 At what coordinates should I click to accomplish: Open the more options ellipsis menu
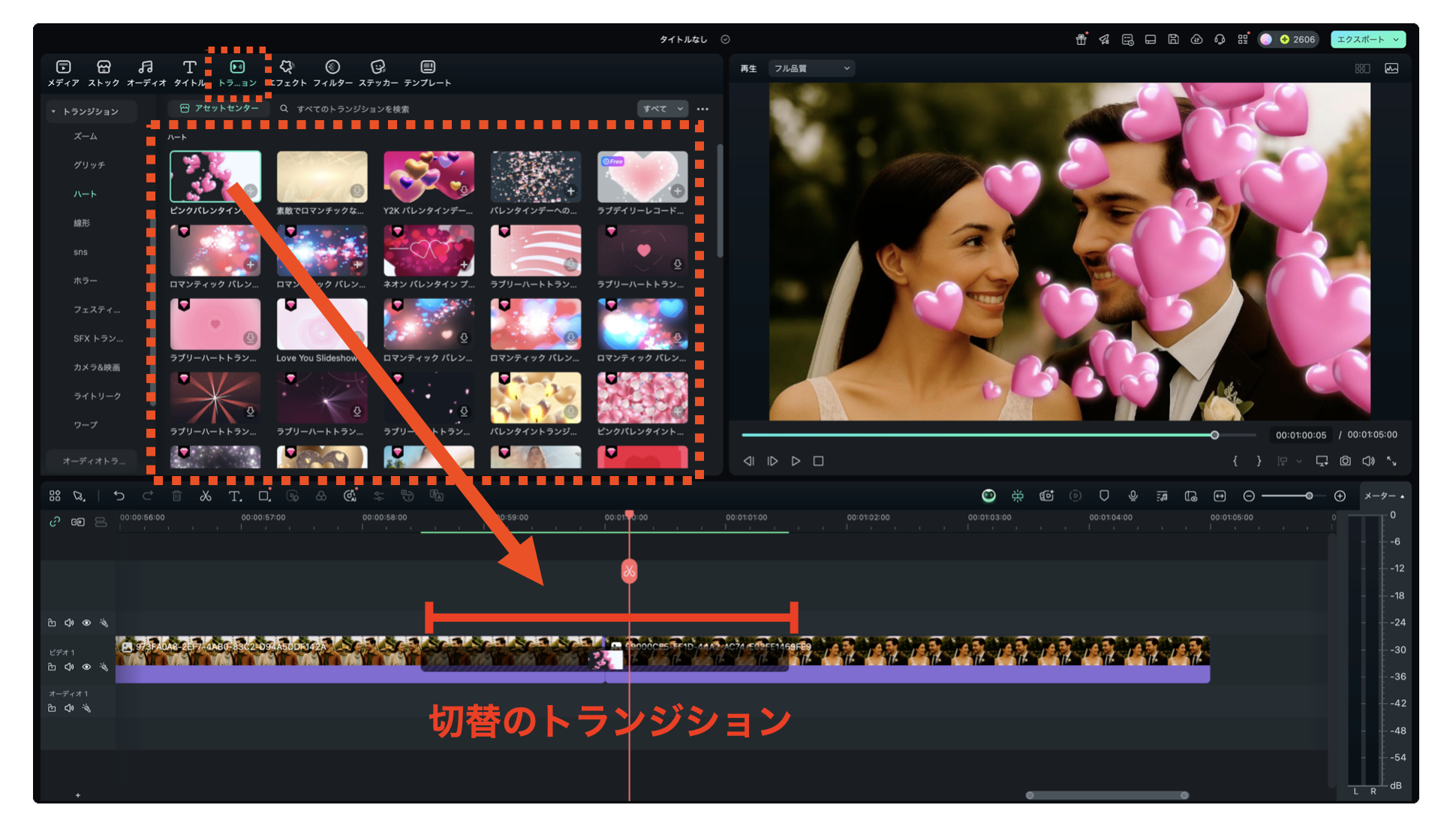(702, 110)
